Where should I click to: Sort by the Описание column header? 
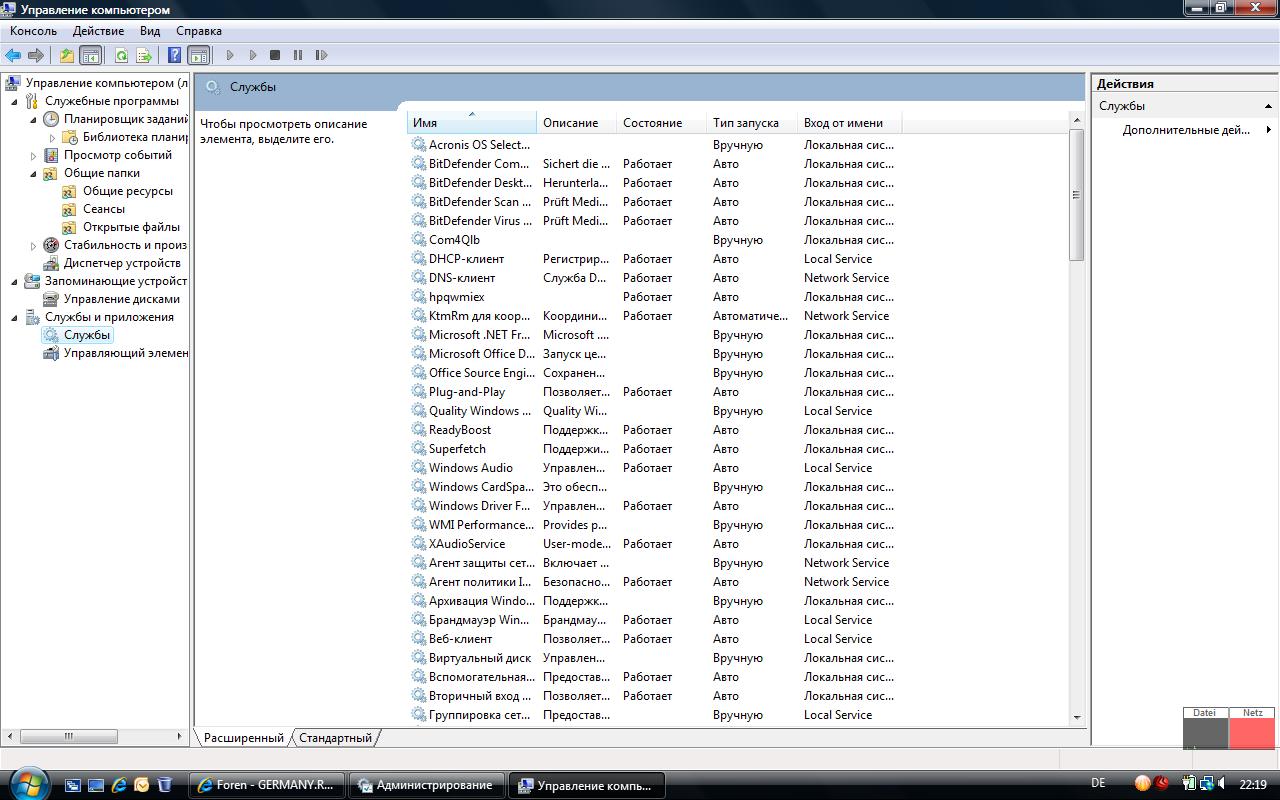click(x=577, y=123)
